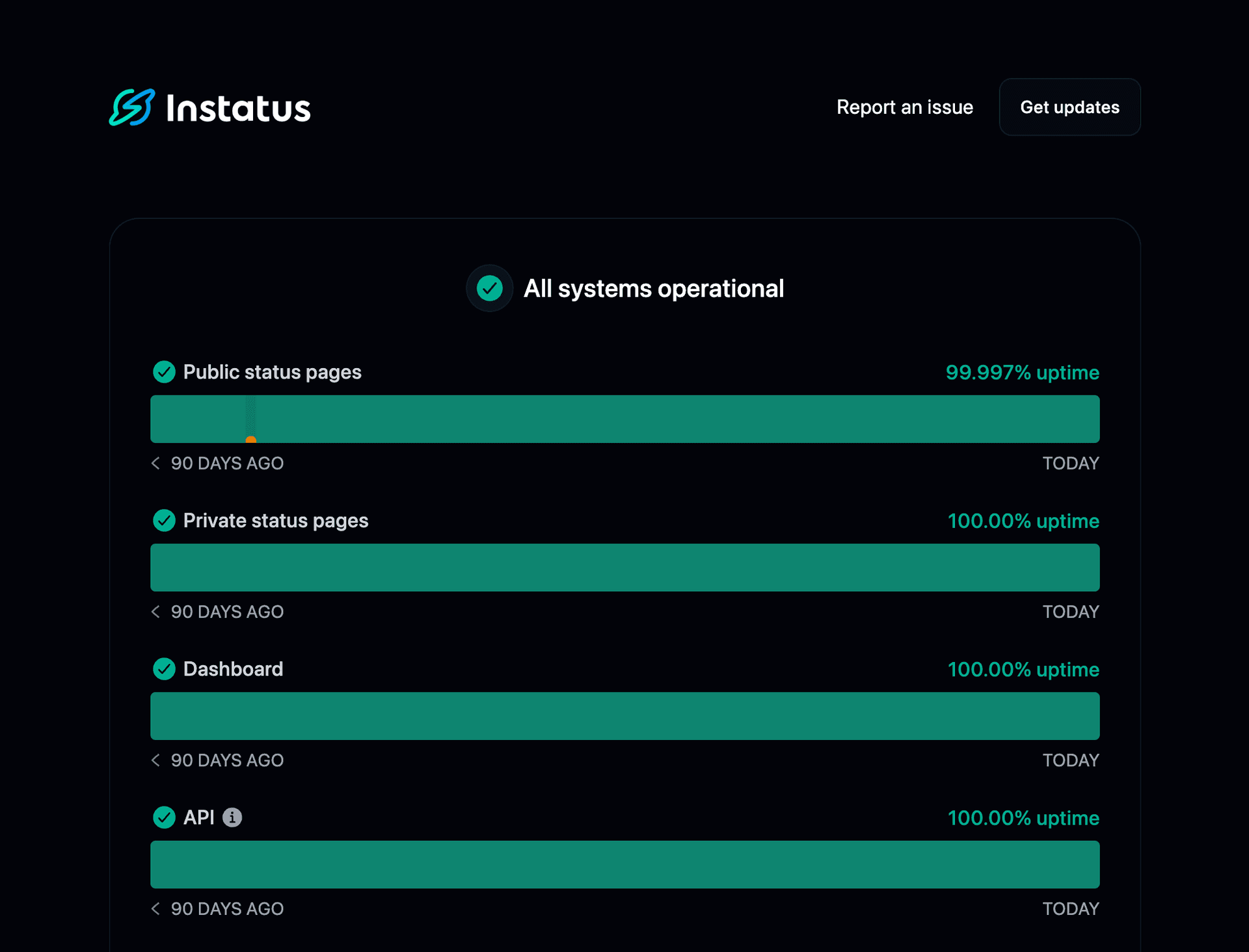This screenshot has width=1249, height=952.
Task: Click the 100.00% uptime label for Dashboard
Action: pos(1023,669)
